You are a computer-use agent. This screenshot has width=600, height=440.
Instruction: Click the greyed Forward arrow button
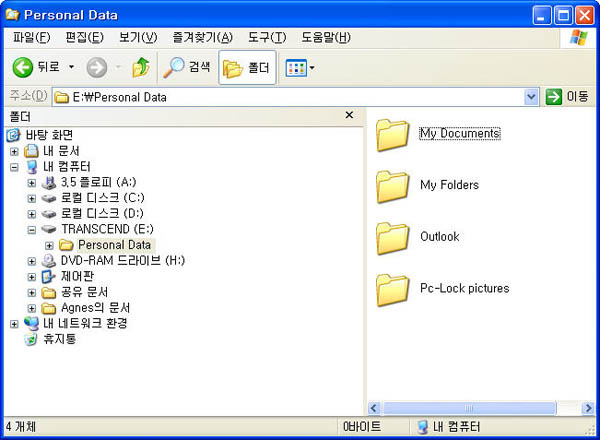(x=96, y=67)
